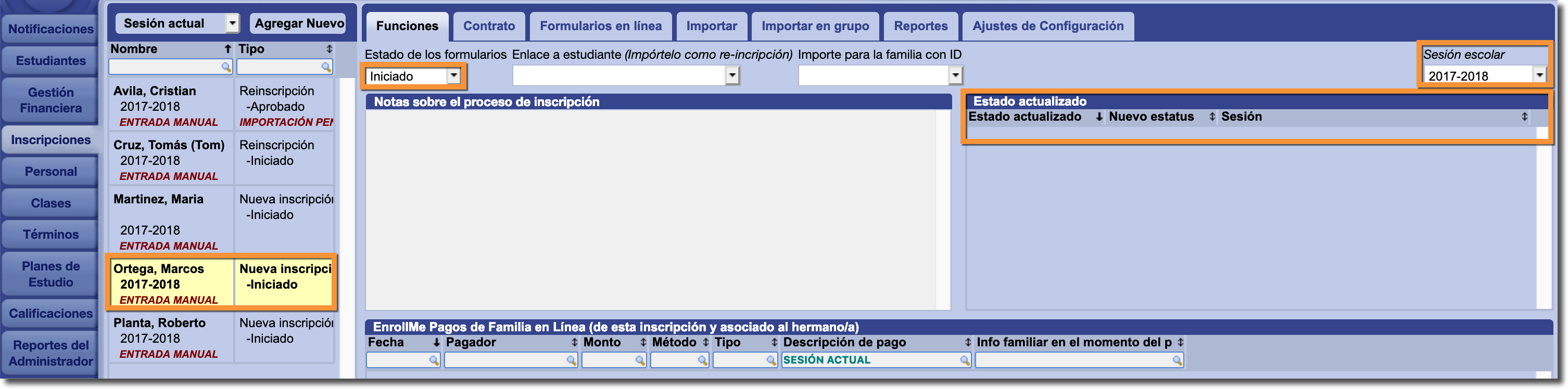The width and height of the screenshot is (1568, 389).
Task: Expand the Sesión escolar dropdown
Action: pyautogui.click(x=1539, y=75)
